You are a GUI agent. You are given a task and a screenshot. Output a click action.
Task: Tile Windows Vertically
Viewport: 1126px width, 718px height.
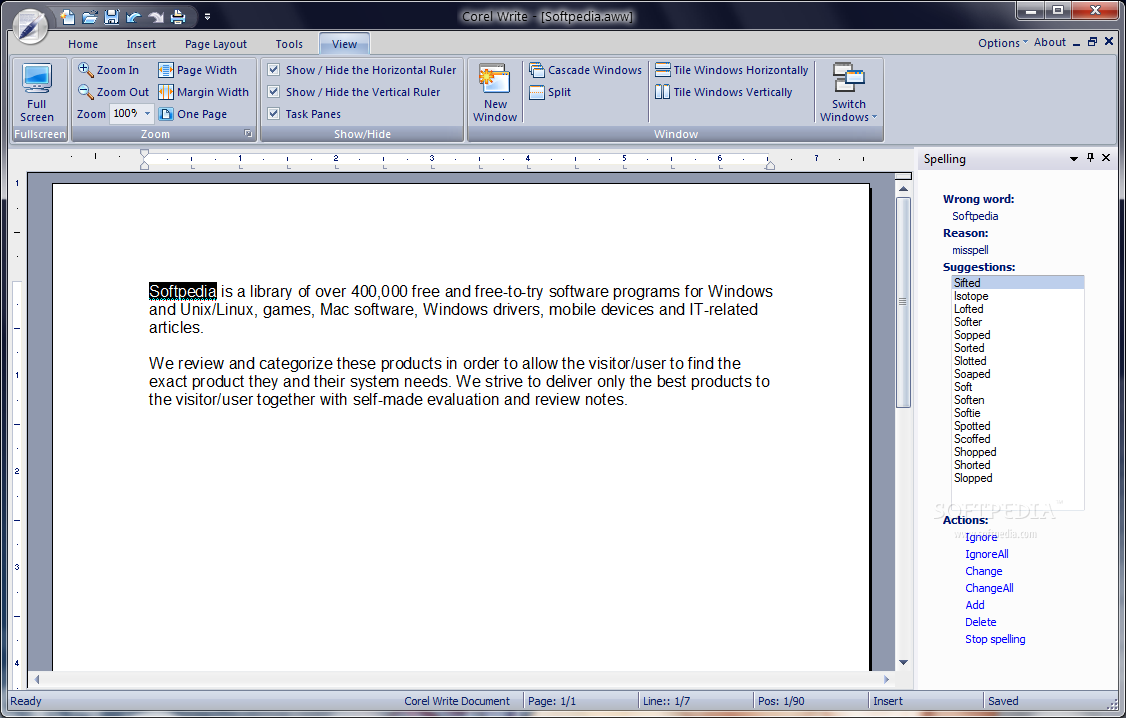tap(724, 92)
